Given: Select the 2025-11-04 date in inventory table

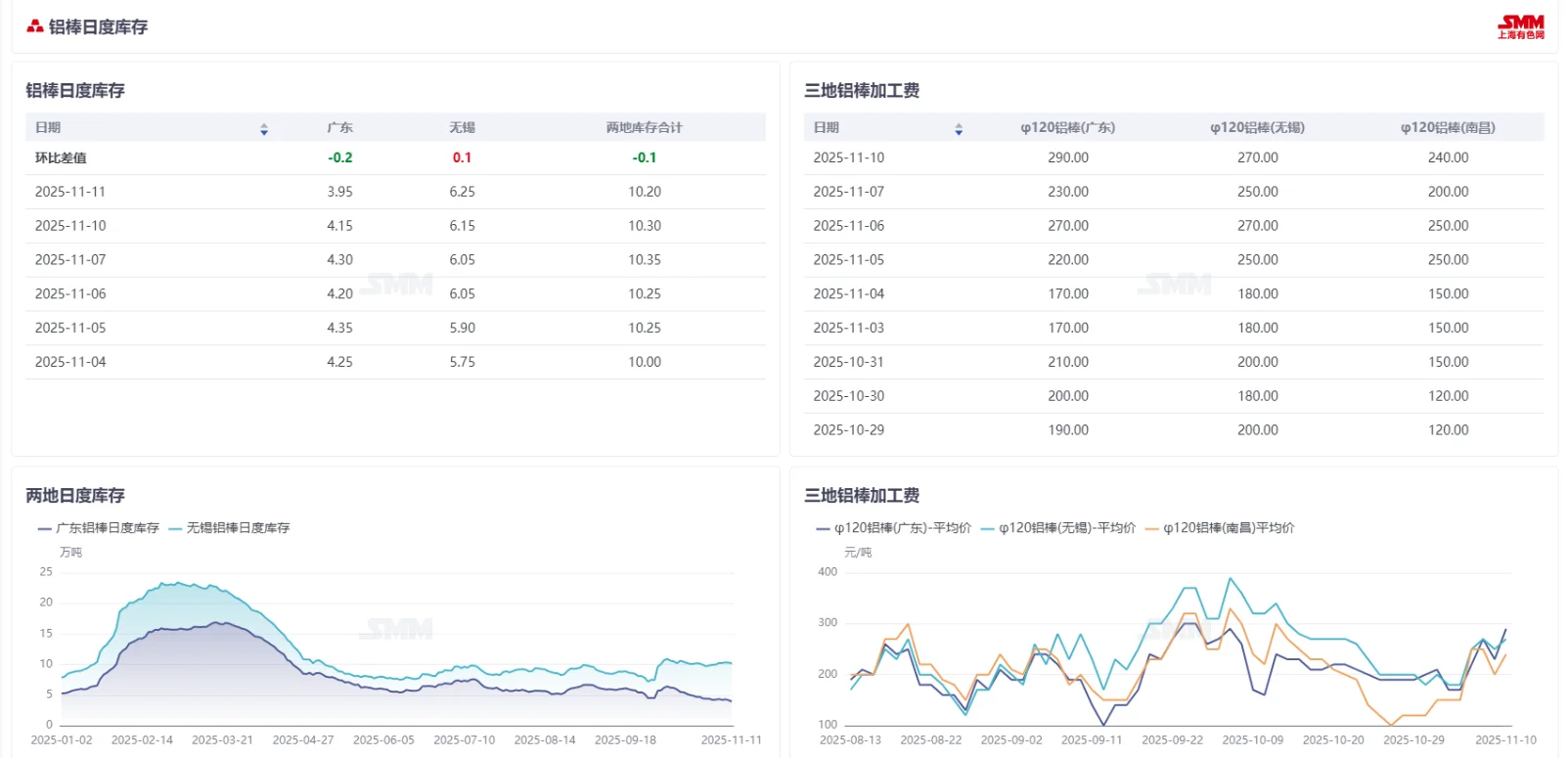Looking at the screenshot, I should [70, 362].
